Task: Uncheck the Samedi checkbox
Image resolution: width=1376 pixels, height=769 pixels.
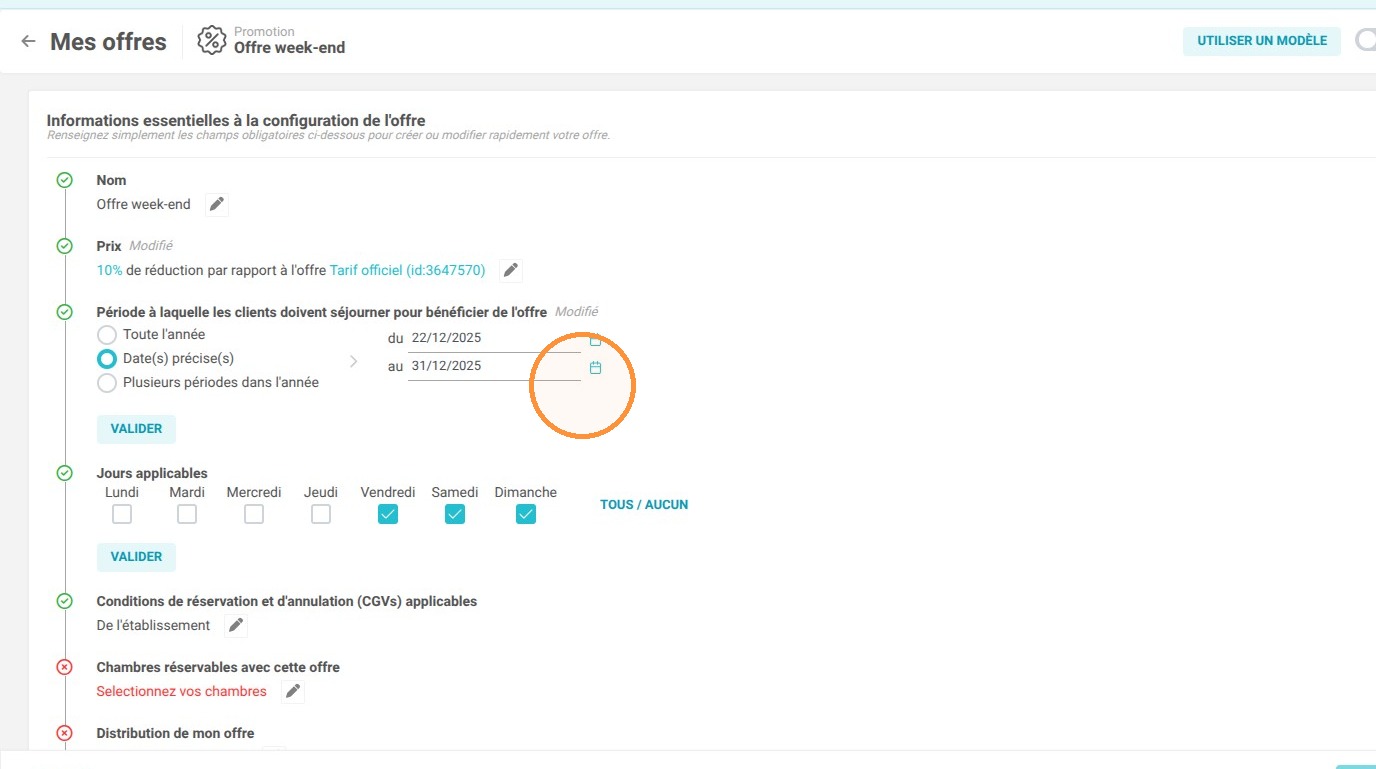Action: [x=455, y=514]
